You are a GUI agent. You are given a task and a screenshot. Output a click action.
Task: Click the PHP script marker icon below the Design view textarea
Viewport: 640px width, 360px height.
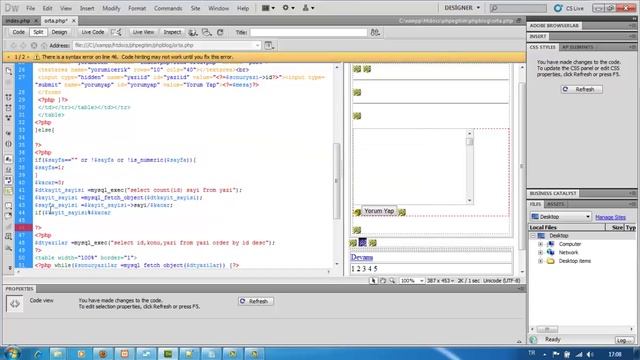coord(357,230)
